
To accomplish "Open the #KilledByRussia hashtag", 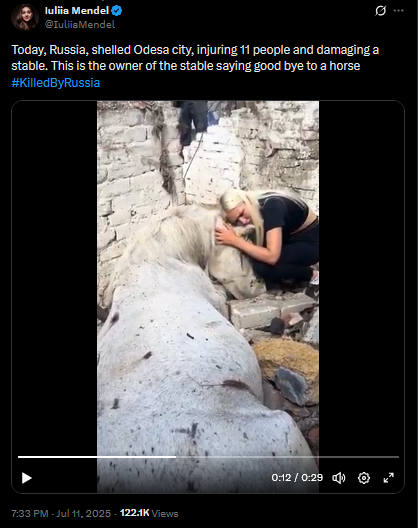I will [x=56, y=82].
